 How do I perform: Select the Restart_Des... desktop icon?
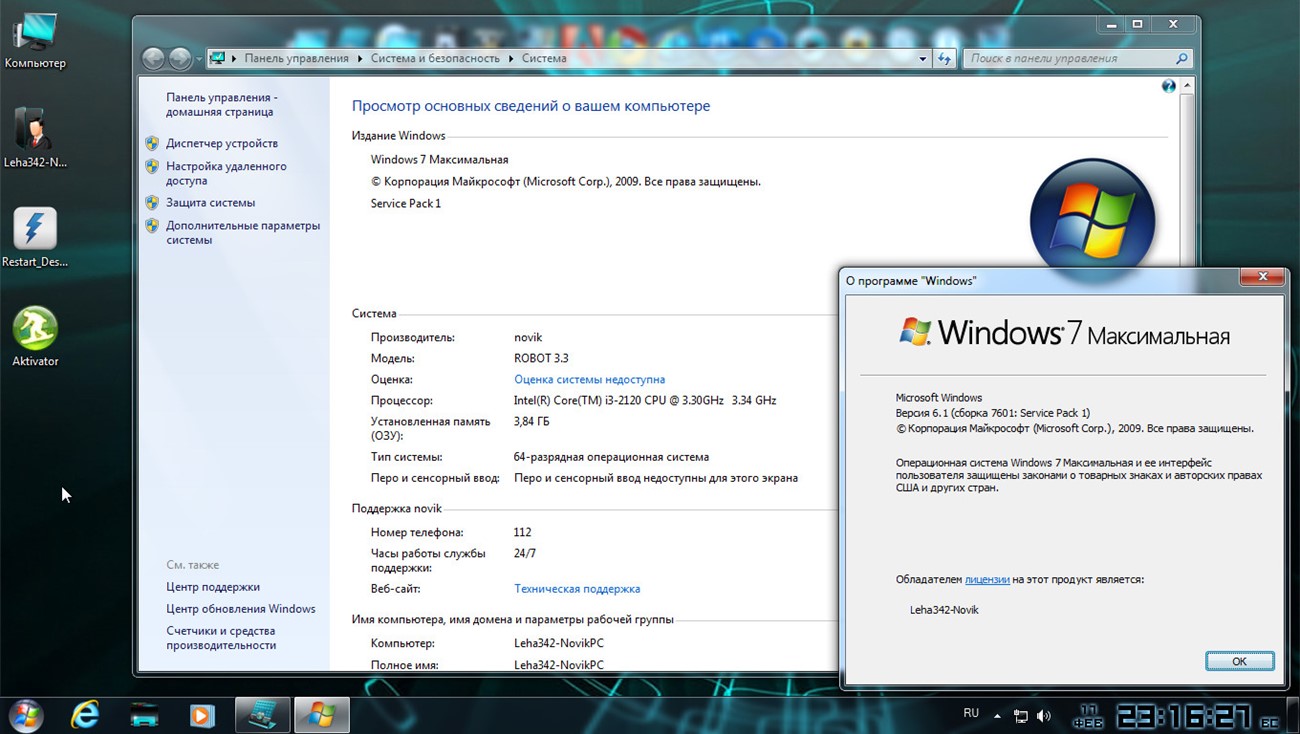click(x=35, y=238)
